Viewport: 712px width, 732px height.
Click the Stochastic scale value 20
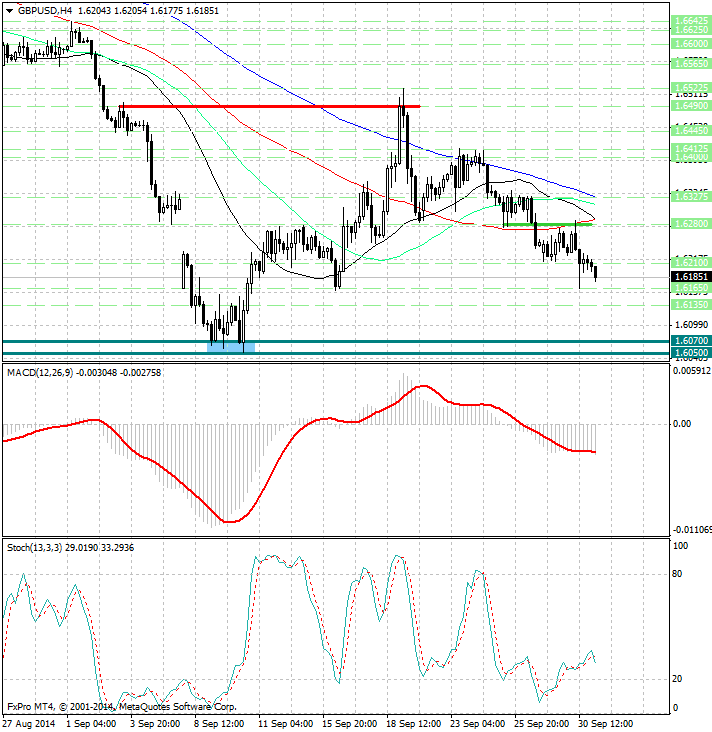(677, 679)
